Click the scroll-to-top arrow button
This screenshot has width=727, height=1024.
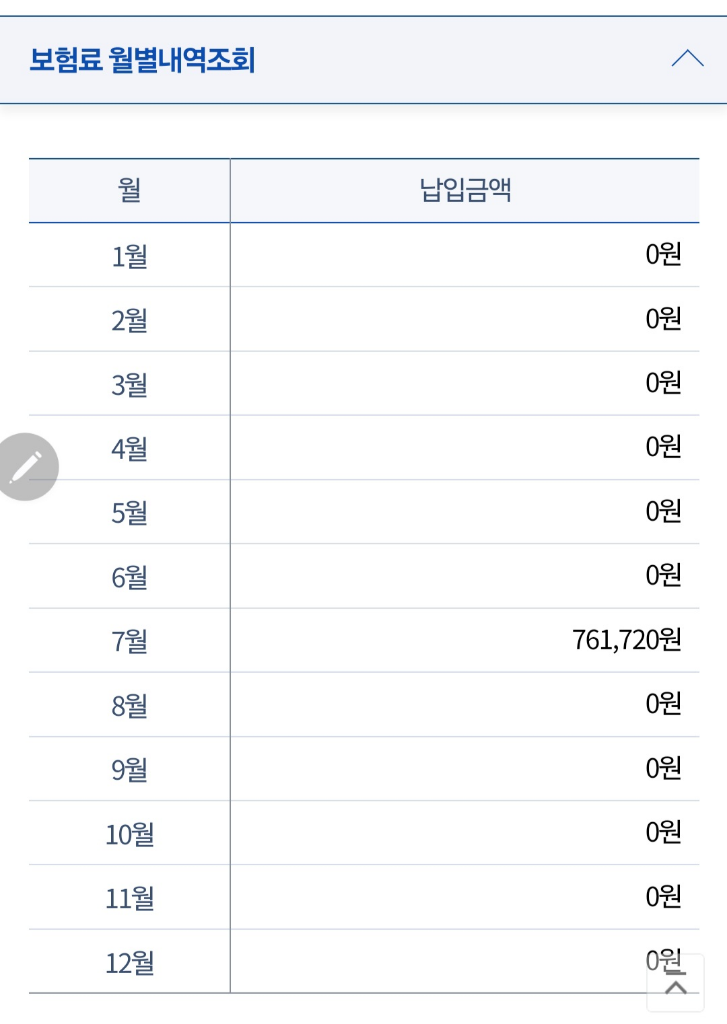point(676,985)
